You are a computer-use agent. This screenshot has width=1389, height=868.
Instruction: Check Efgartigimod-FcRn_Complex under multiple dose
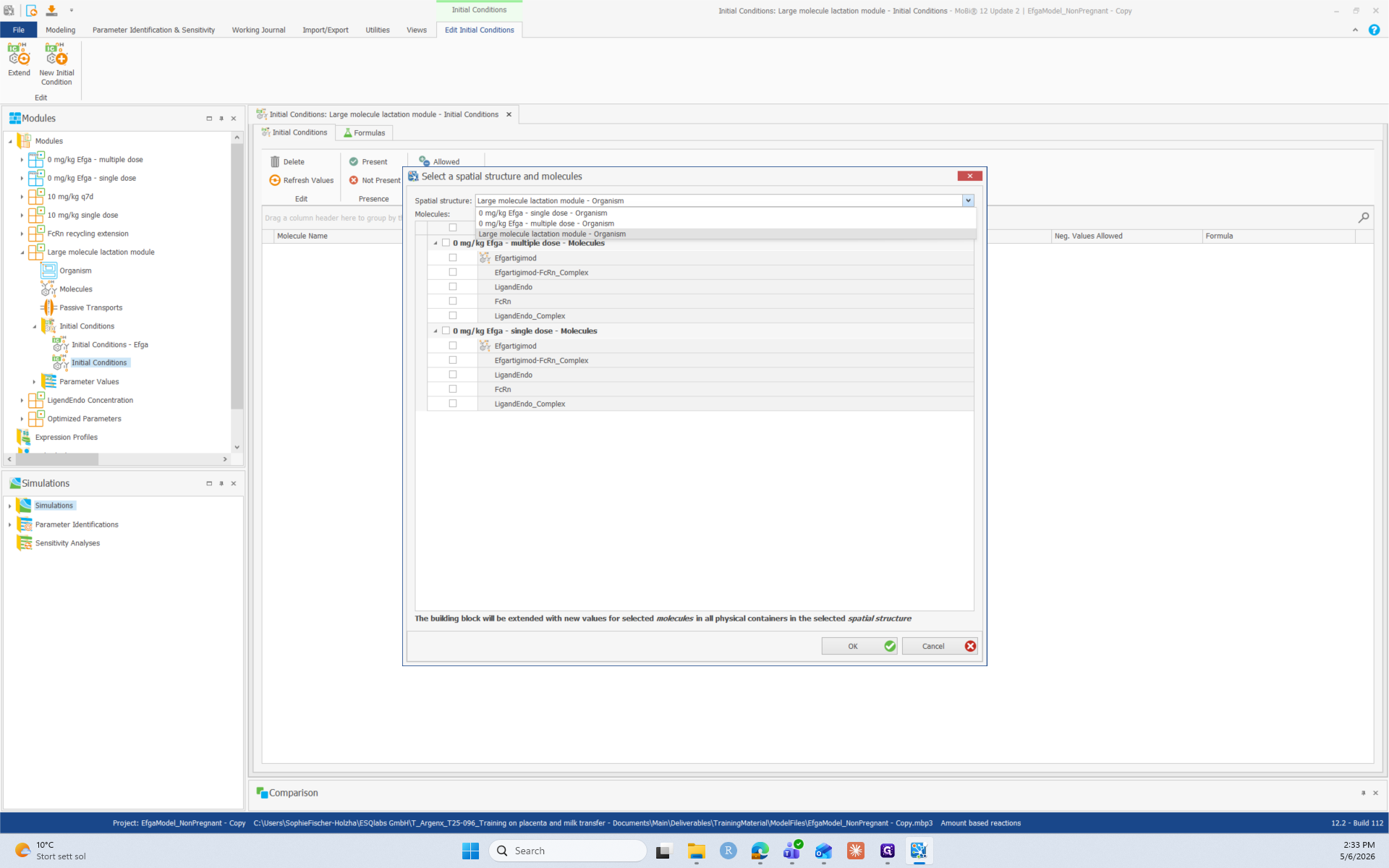453,272
